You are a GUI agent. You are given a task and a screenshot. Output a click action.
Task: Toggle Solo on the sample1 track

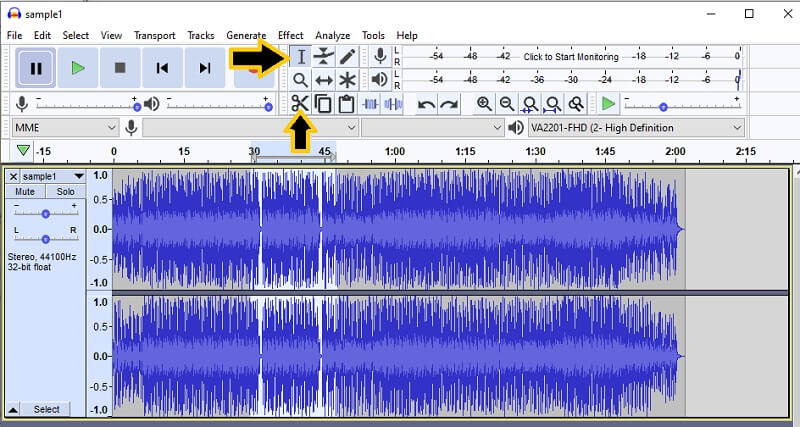click(65, 192)
